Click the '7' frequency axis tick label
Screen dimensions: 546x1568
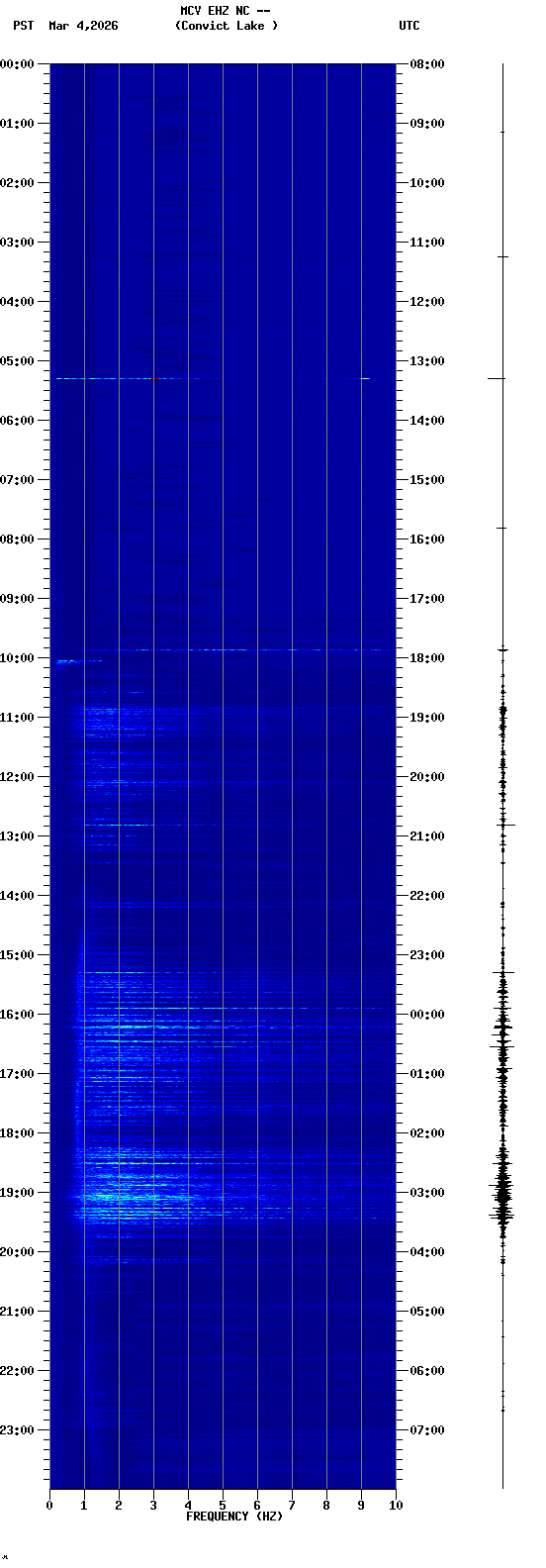pyautogui.click(x=292, y=1506)
